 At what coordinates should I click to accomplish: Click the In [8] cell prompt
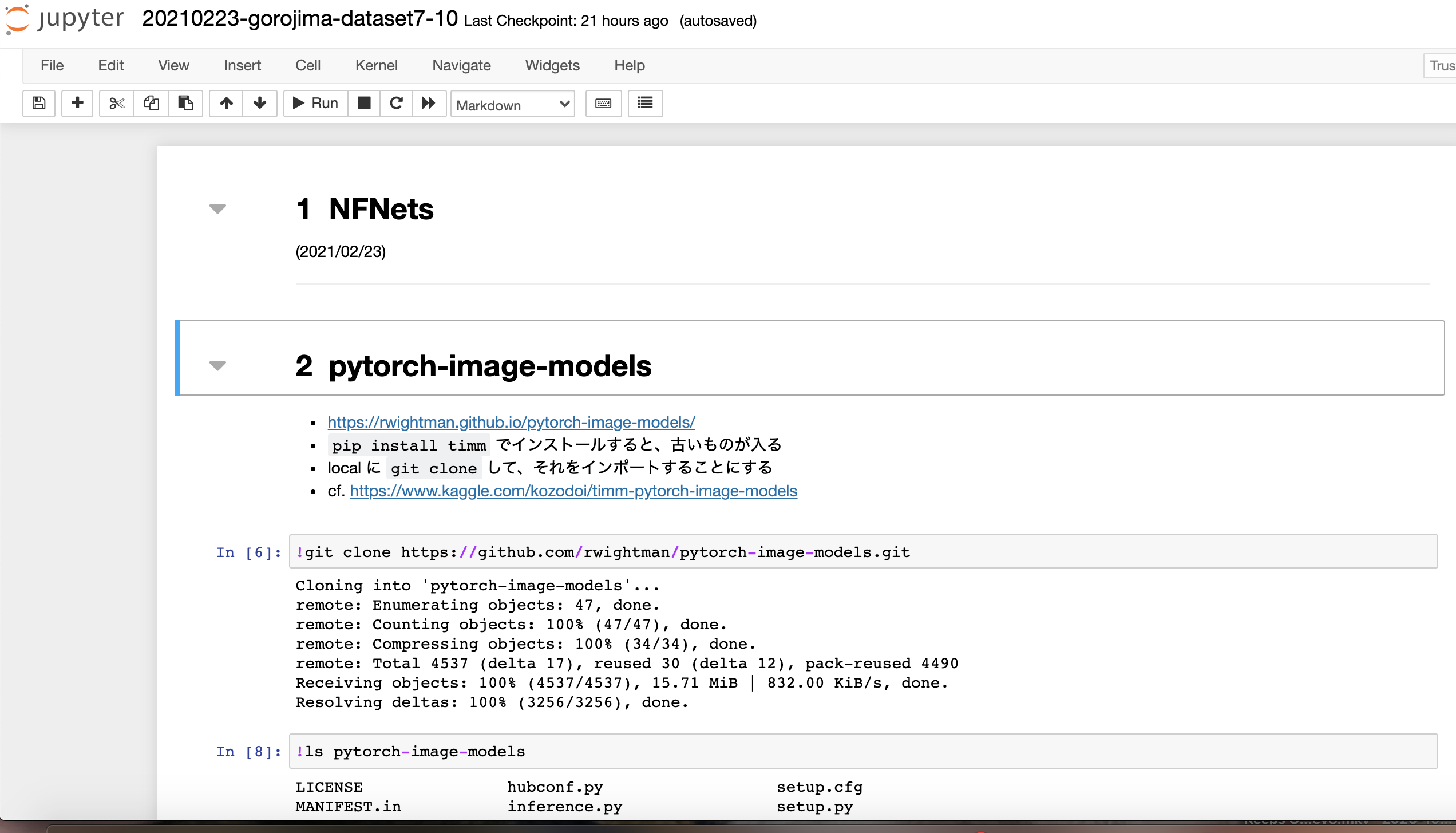tap(248, 752)
